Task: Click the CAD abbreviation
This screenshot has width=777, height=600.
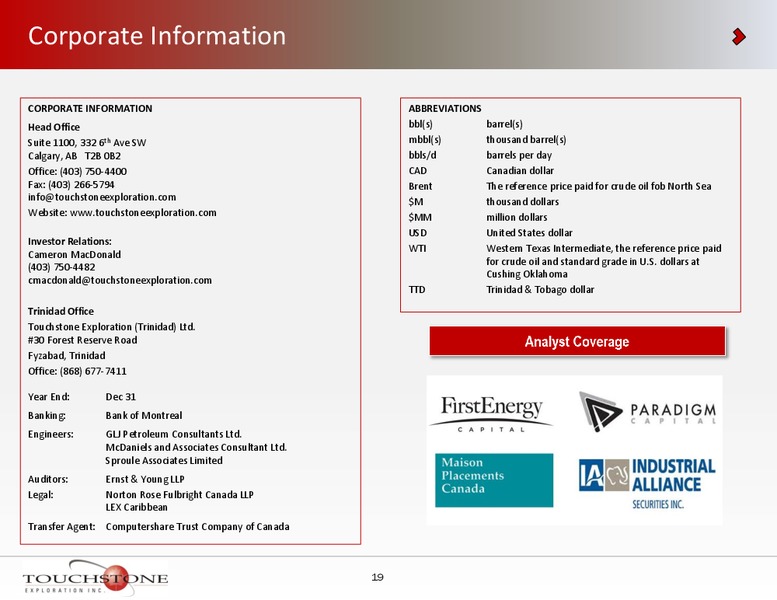Action: coord(418,171)
